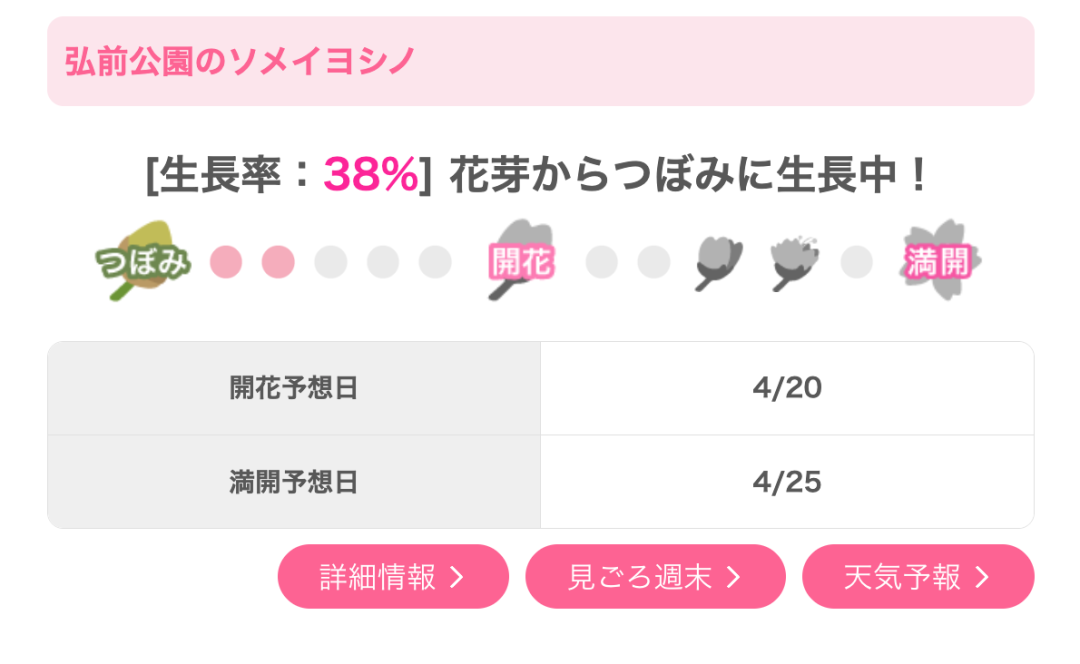This screenshot has width=1080, height=664.
Task: Click the 満開予想日 row label
Action: pyautogui.click(x=294, y=482)
